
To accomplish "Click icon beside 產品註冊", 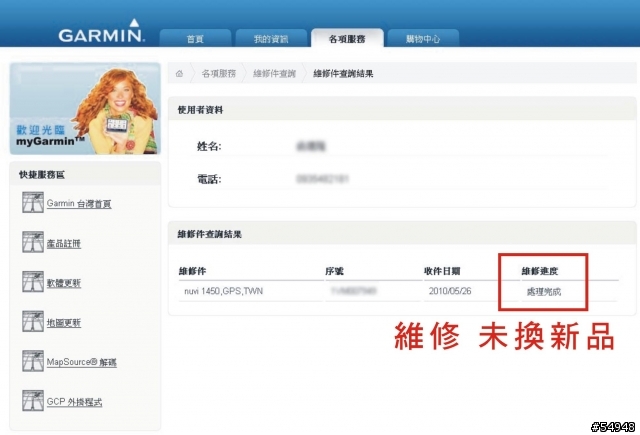I will pos(33,242).
